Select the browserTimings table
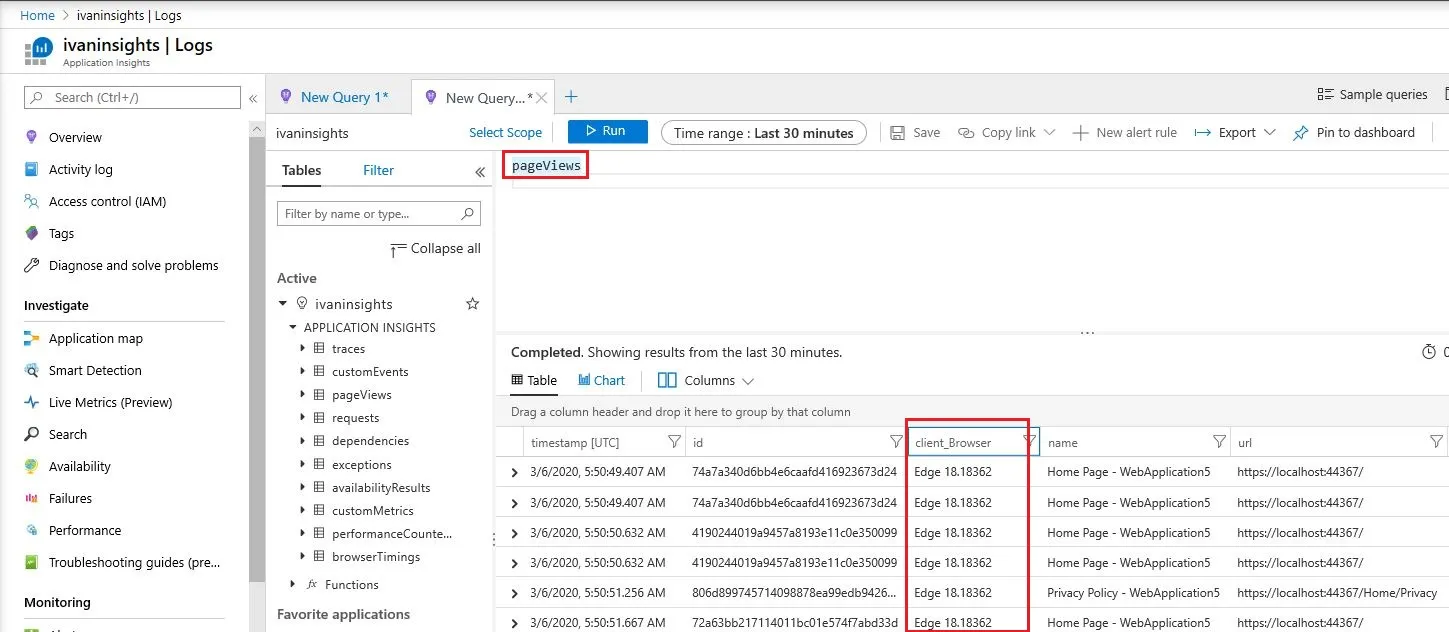The height and width of the screenshot is (632, 1449). 376,556
